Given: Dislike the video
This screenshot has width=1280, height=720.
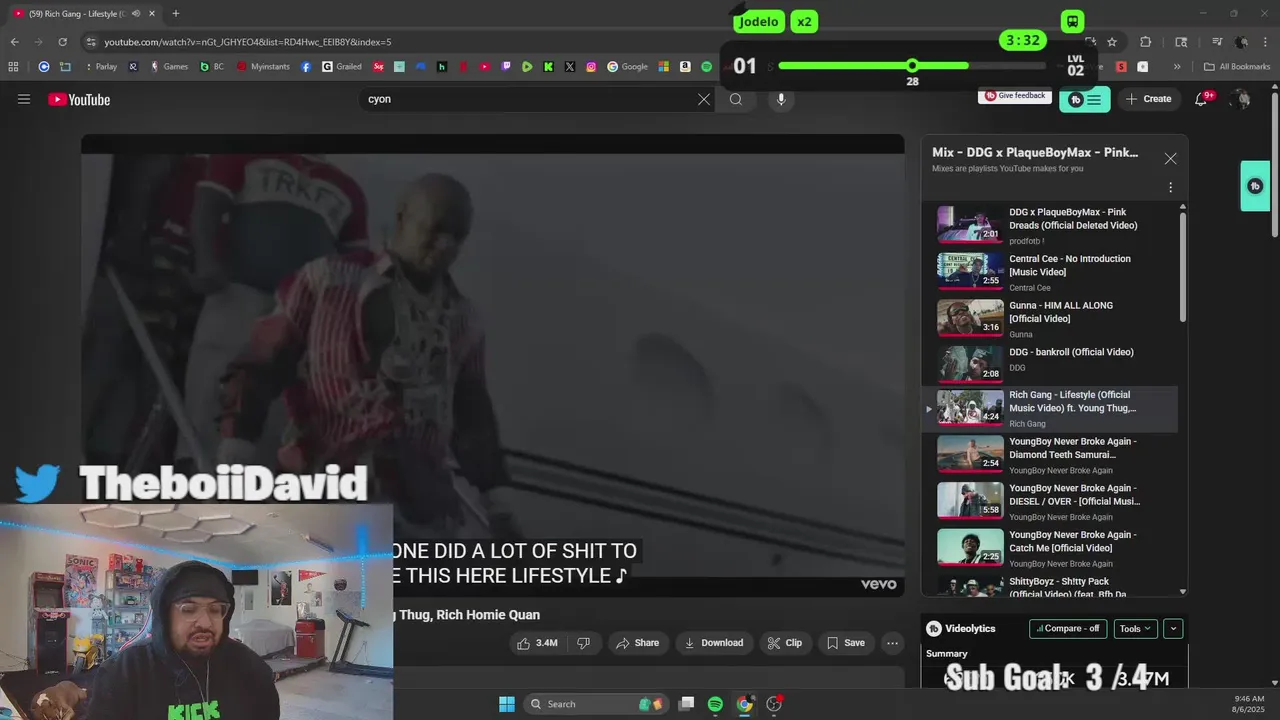Looking at the screenshot, I should click(583, 643).
